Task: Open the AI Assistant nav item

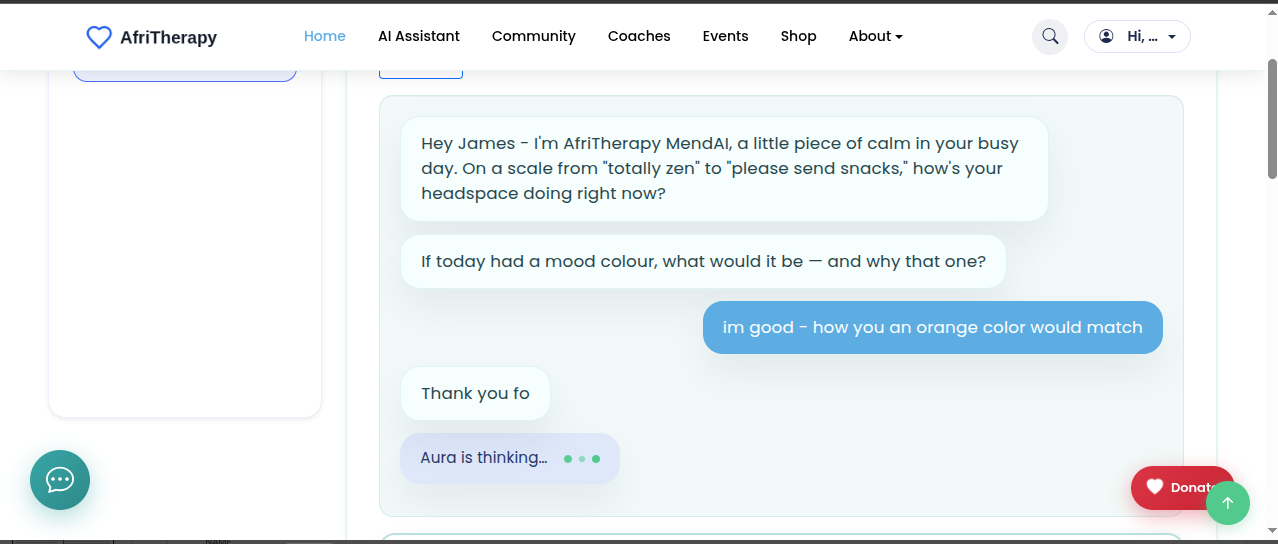Action: pos(419,36)
